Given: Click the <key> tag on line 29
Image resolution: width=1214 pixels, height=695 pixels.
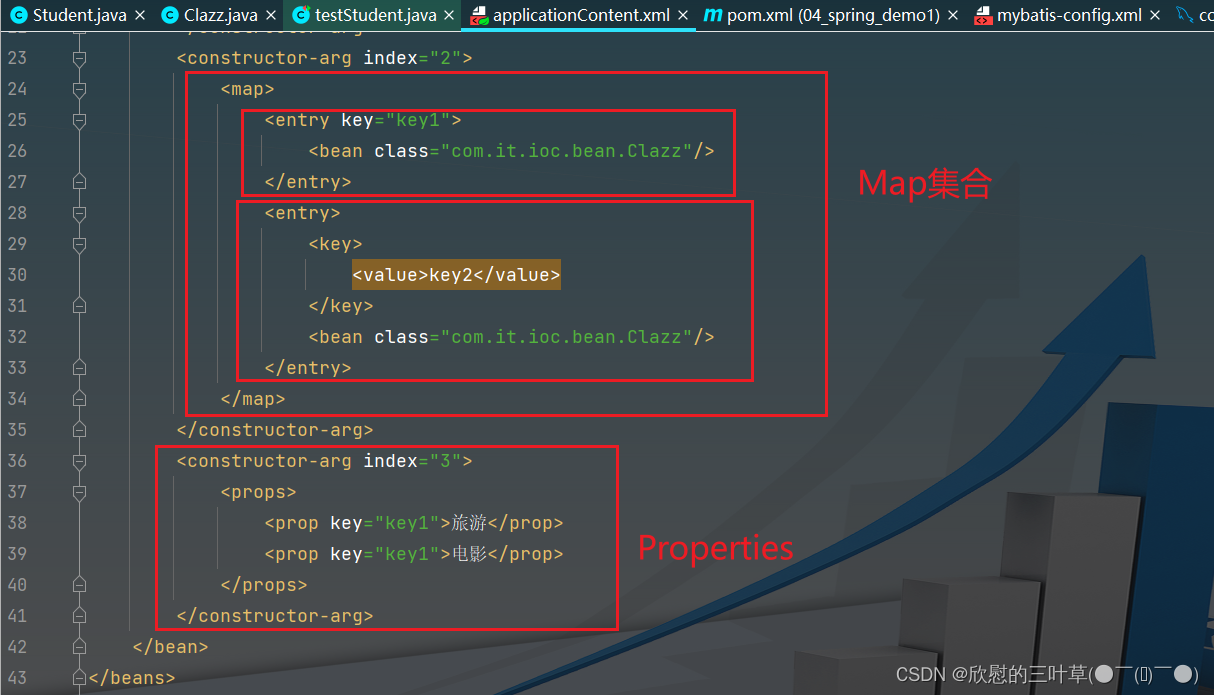Looking at the screenshot, I should [335, 244].
